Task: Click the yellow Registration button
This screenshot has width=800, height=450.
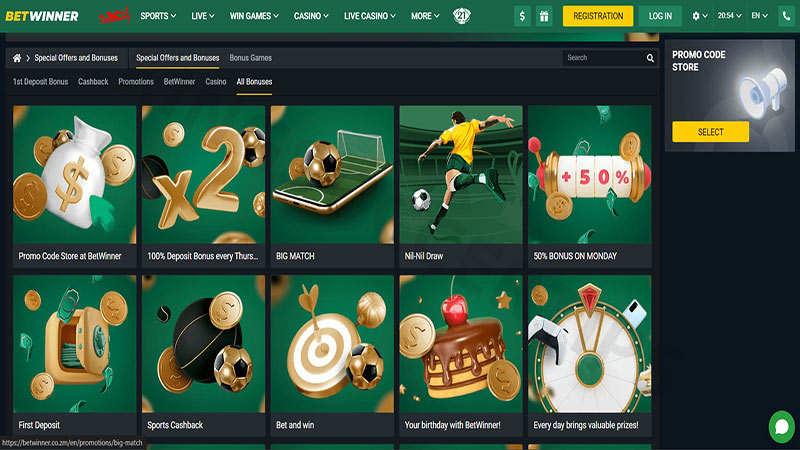Action: coord(598,16)
